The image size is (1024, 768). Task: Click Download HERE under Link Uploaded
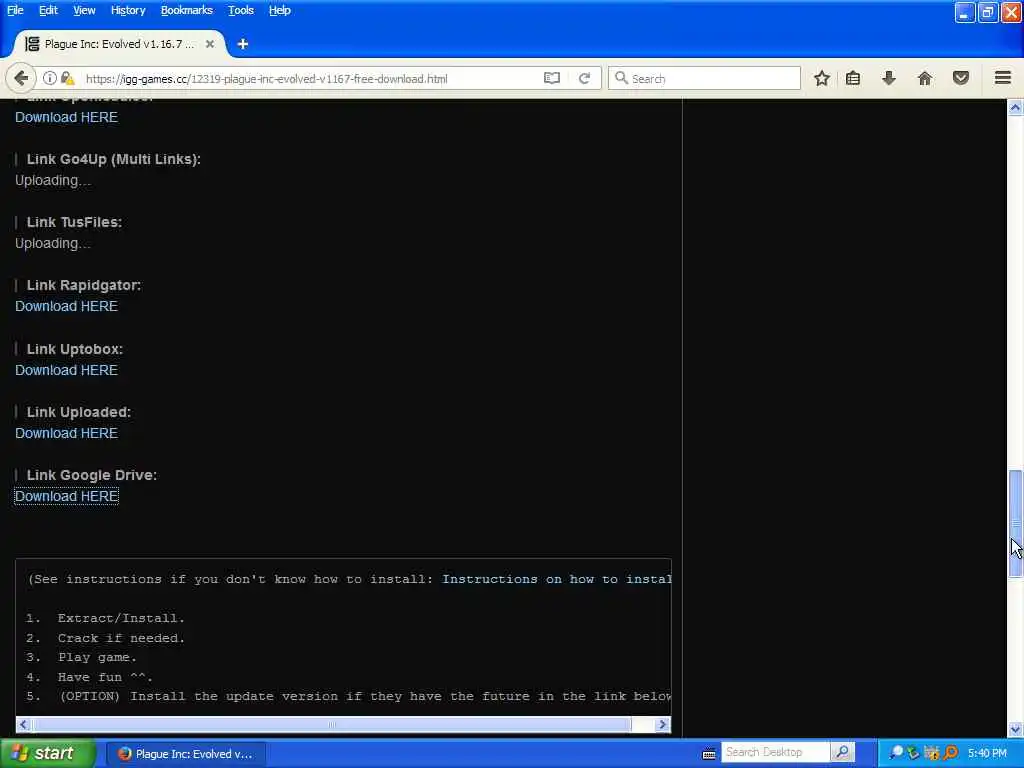pos(67,434)
